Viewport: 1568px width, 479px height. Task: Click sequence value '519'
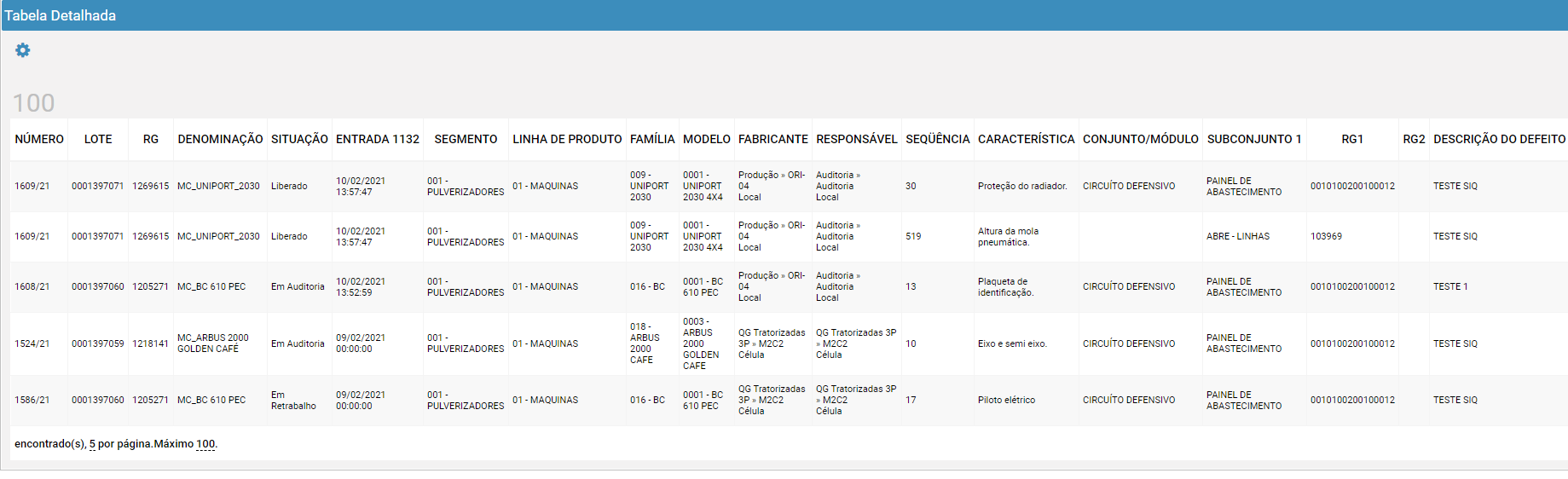coord(913,236)
